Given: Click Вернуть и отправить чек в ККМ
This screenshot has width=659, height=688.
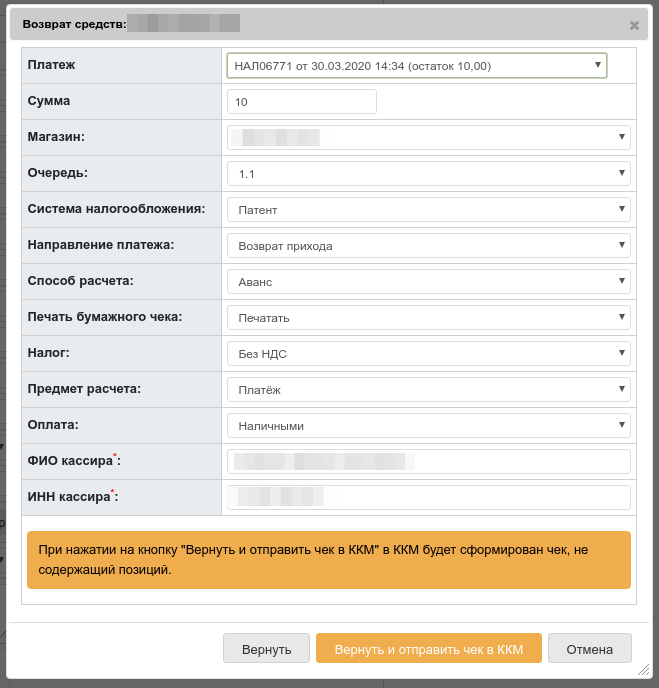Looking at the screenshot, I should [429, 648].
